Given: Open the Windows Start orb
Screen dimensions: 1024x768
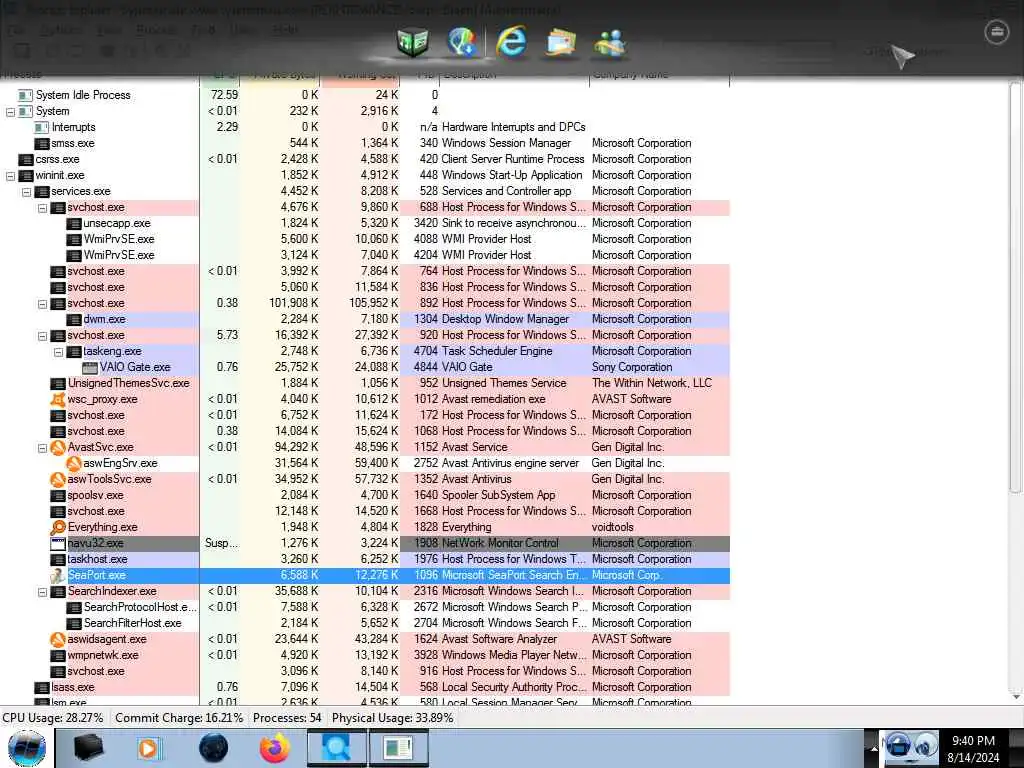Looking at the screenshot, I should tap(27, 748).
